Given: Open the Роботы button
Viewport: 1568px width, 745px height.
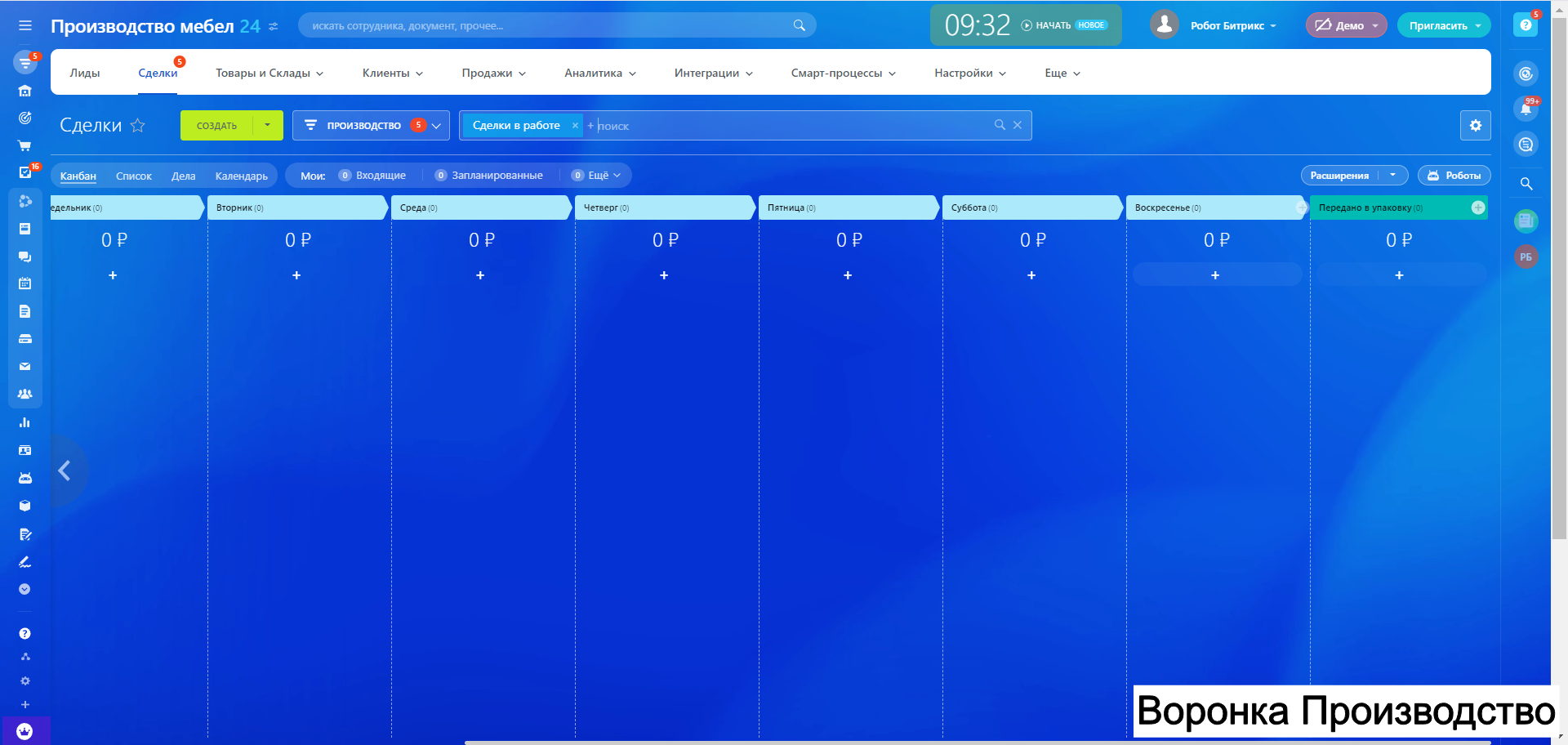Looking at the screenshot, I should point(1454,176).
